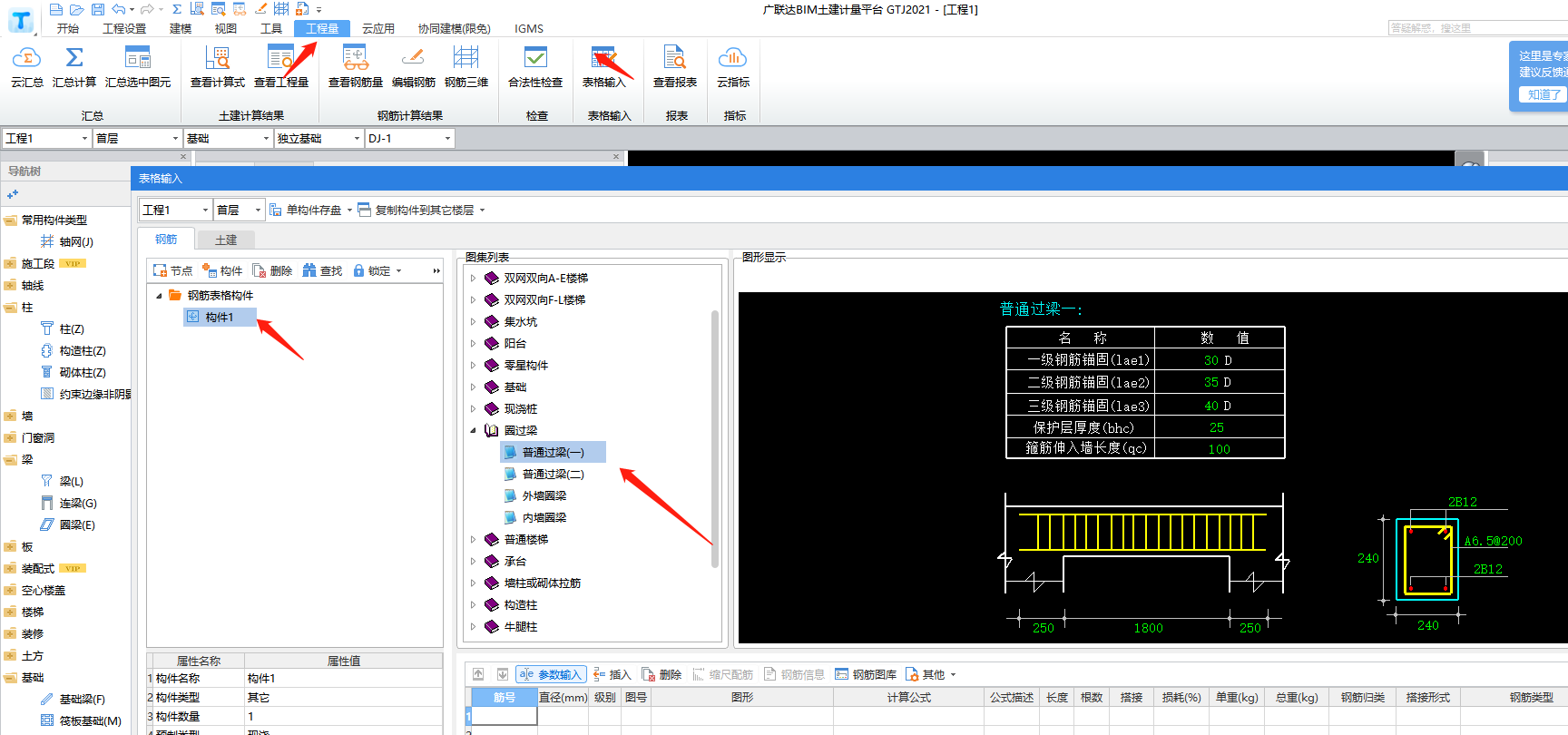Click the 节点 add node button
The height and width of the screenshot is (735, 1568).
[x=172, y=270]
